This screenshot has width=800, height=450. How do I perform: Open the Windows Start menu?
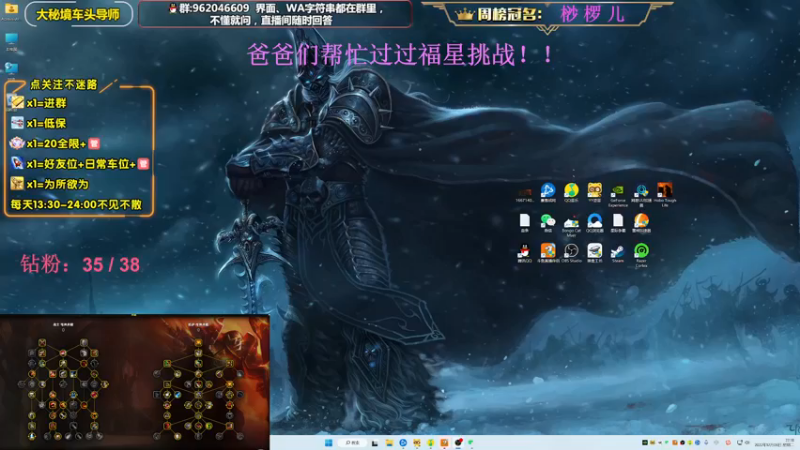pyautogui.click(x=329, y=442)
